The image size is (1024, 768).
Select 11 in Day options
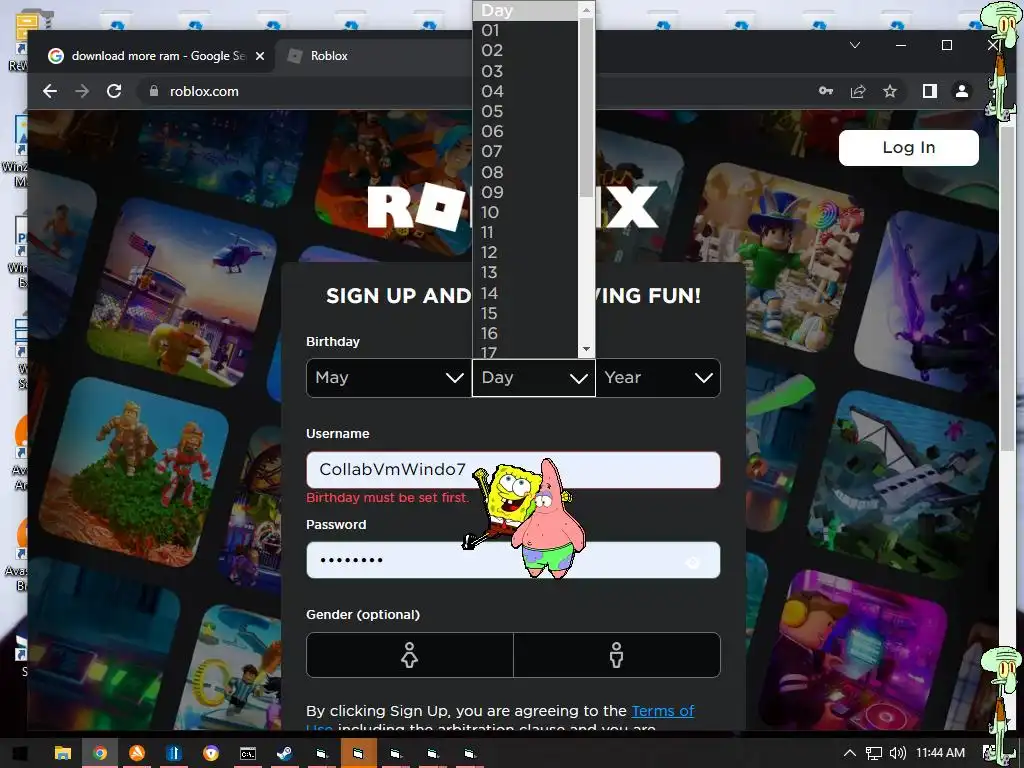(x=526, y=233)
